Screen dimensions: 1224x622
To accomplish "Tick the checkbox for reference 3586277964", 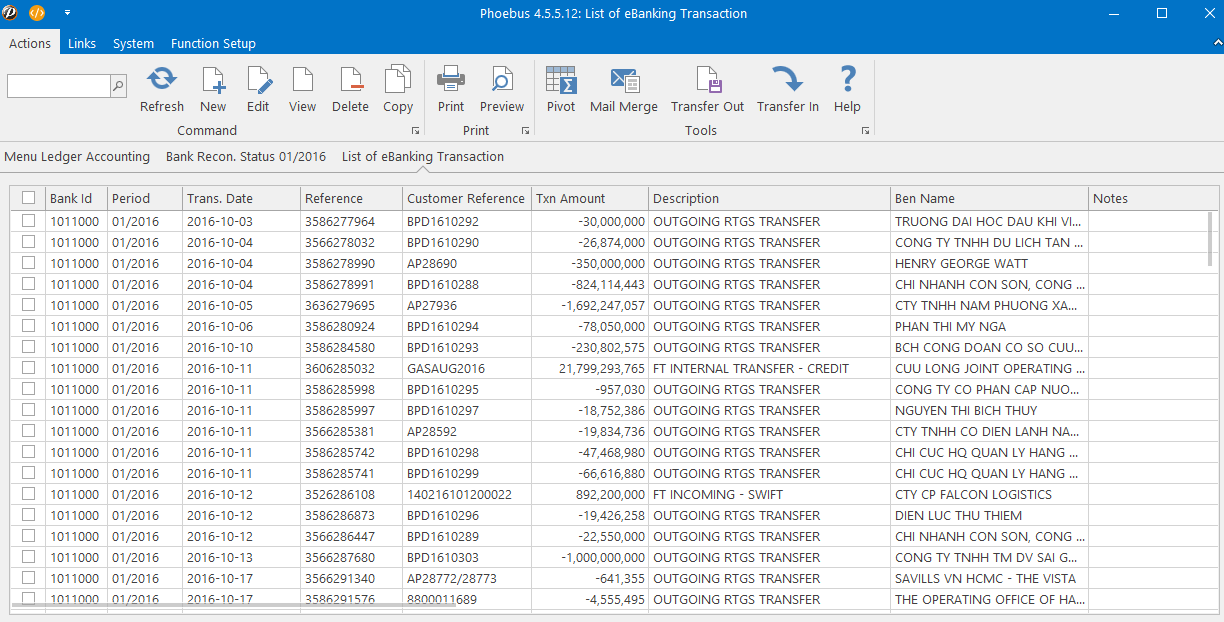I will [x=28, y=221].
